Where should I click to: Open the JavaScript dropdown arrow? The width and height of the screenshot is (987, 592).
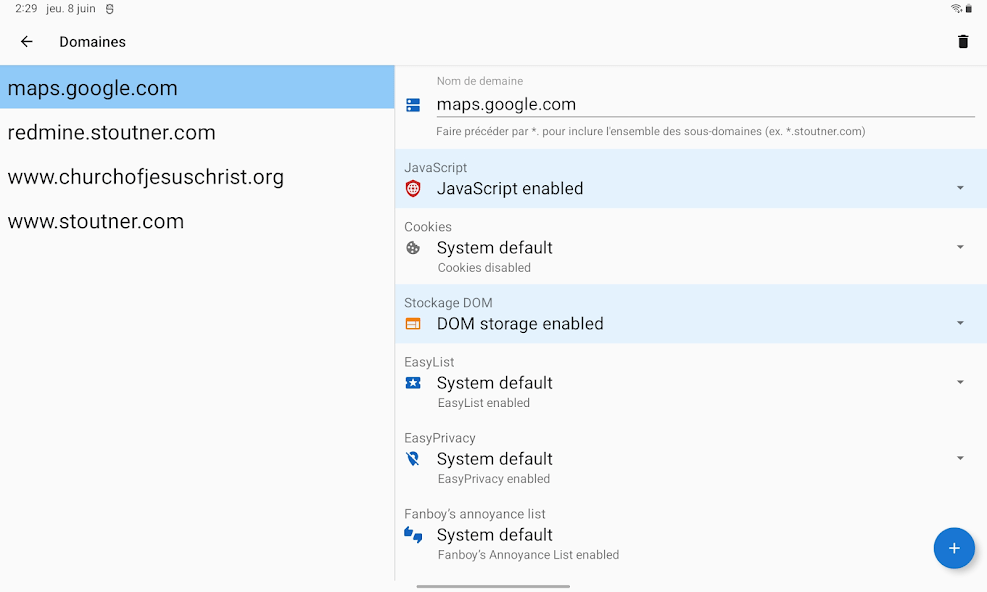click(960, 188)
